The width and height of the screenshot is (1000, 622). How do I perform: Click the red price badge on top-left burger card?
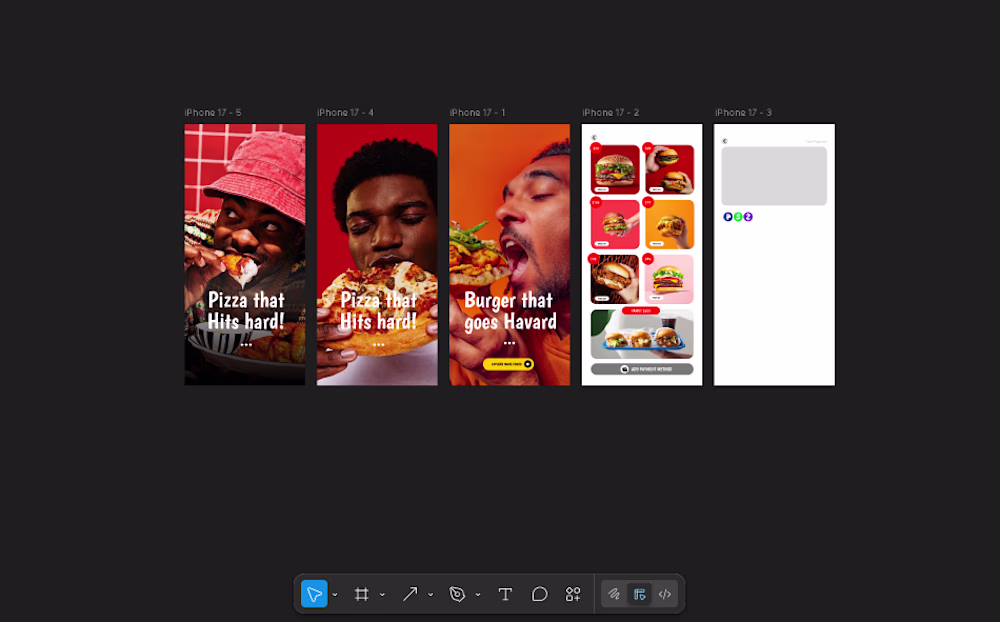tap(596, 148)
